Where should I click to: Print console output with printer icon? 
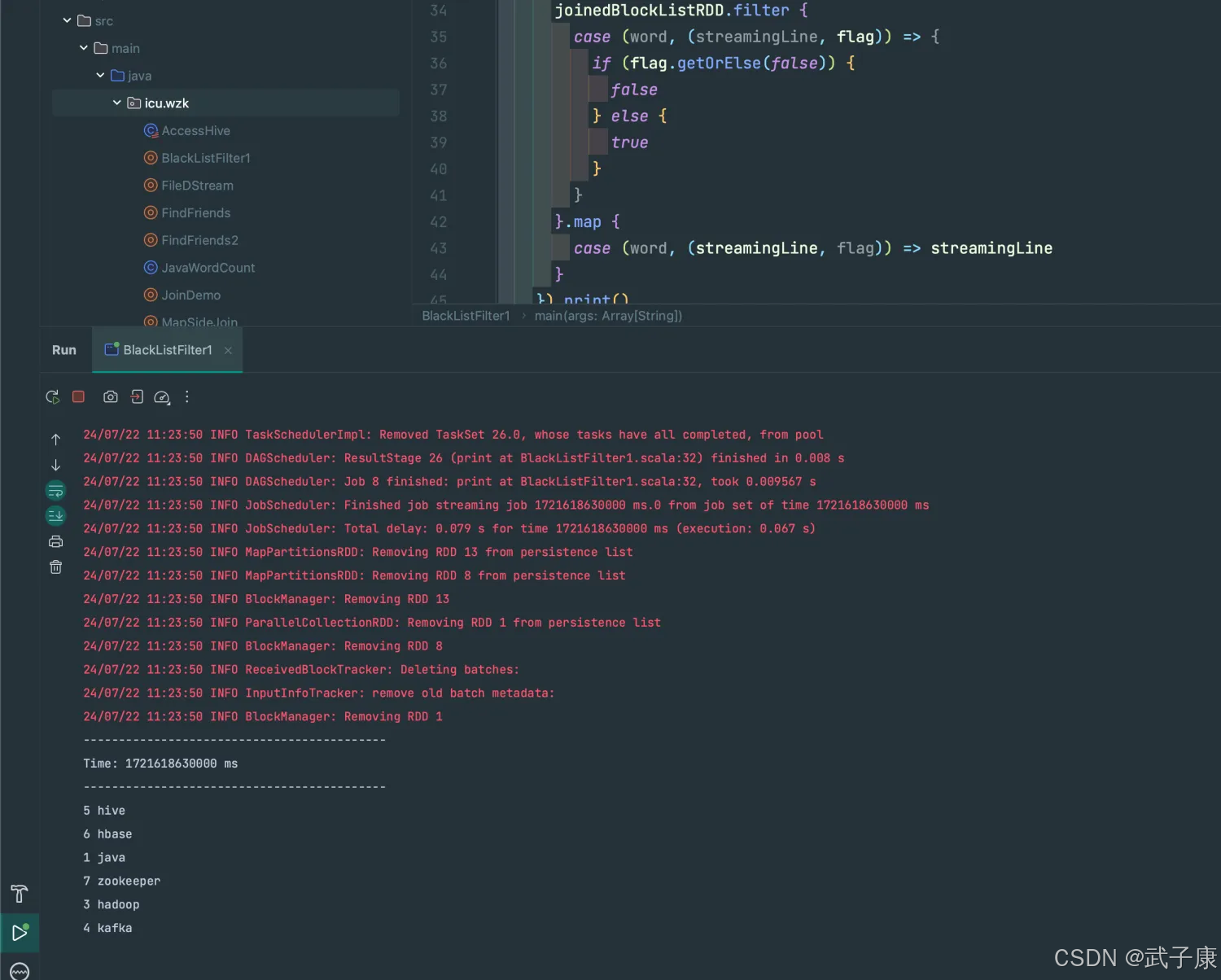[55, 542]
